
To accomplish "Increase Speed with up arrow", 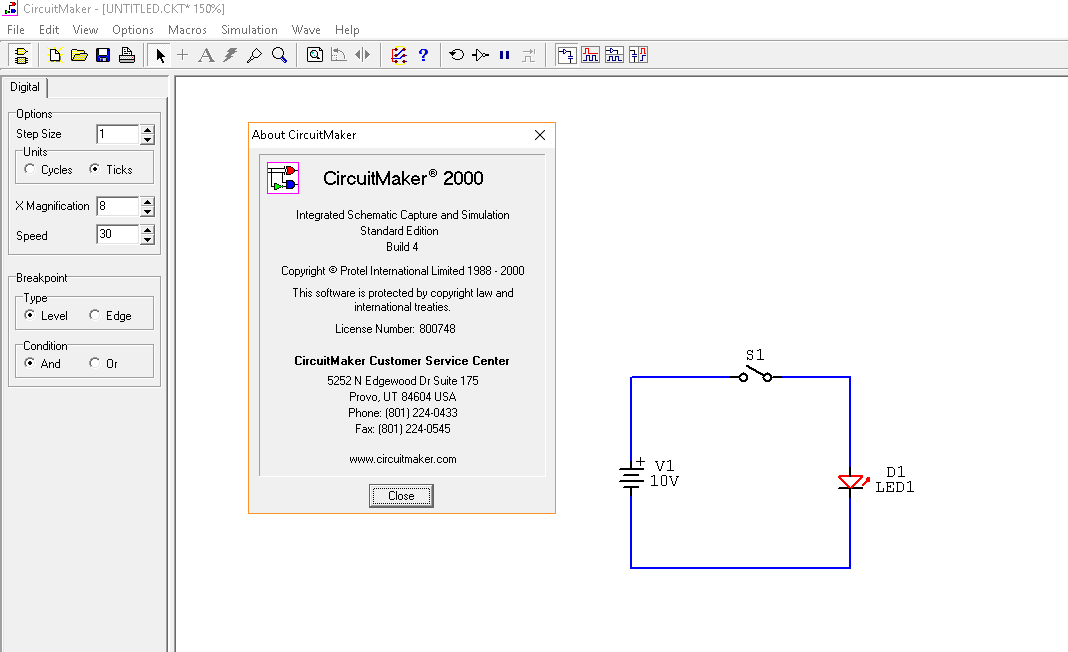I will pyautogui.click(x=147, y=230).
